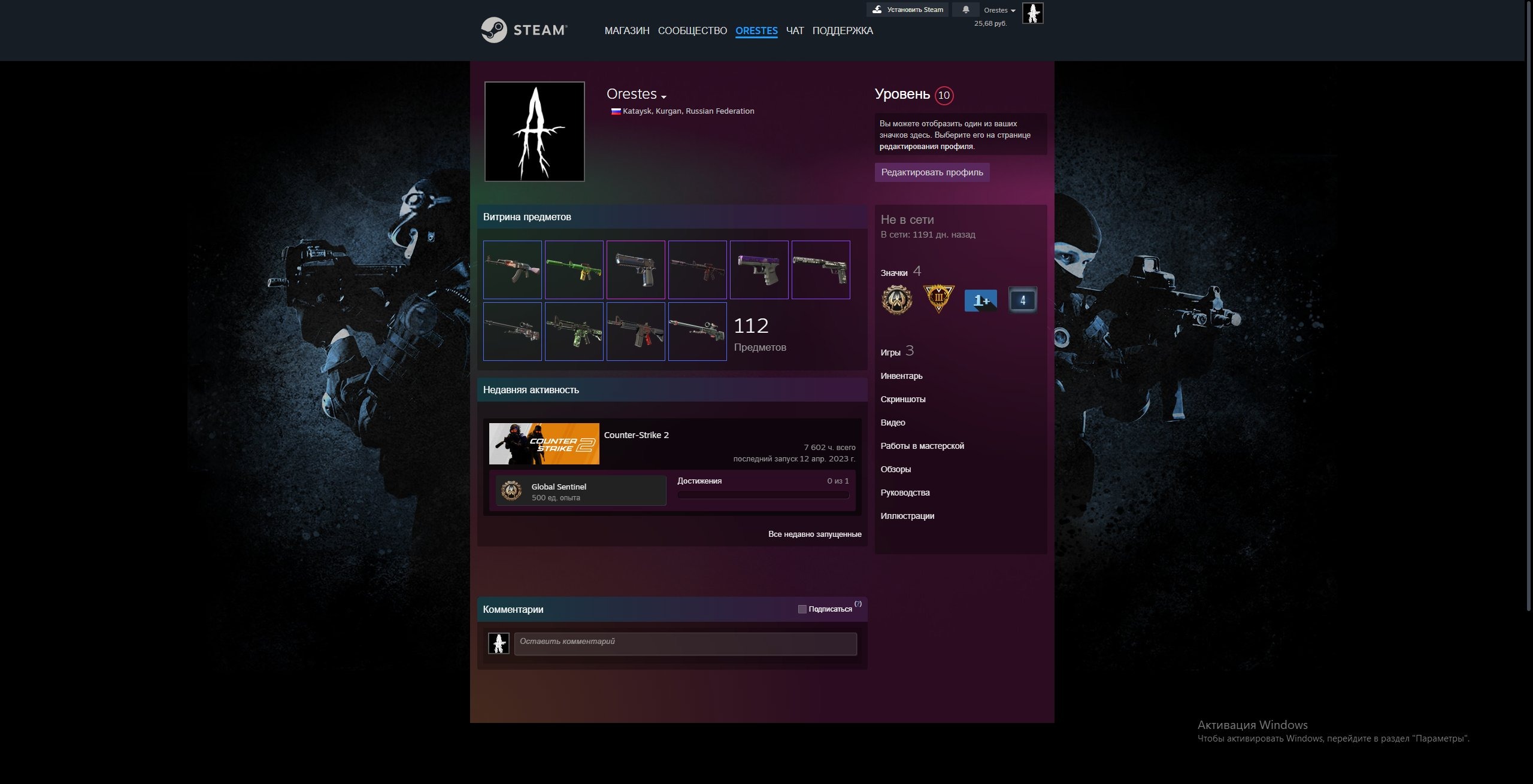
Task: Enable the Подписаться checkbox for comments
Action: coord(802,609)
